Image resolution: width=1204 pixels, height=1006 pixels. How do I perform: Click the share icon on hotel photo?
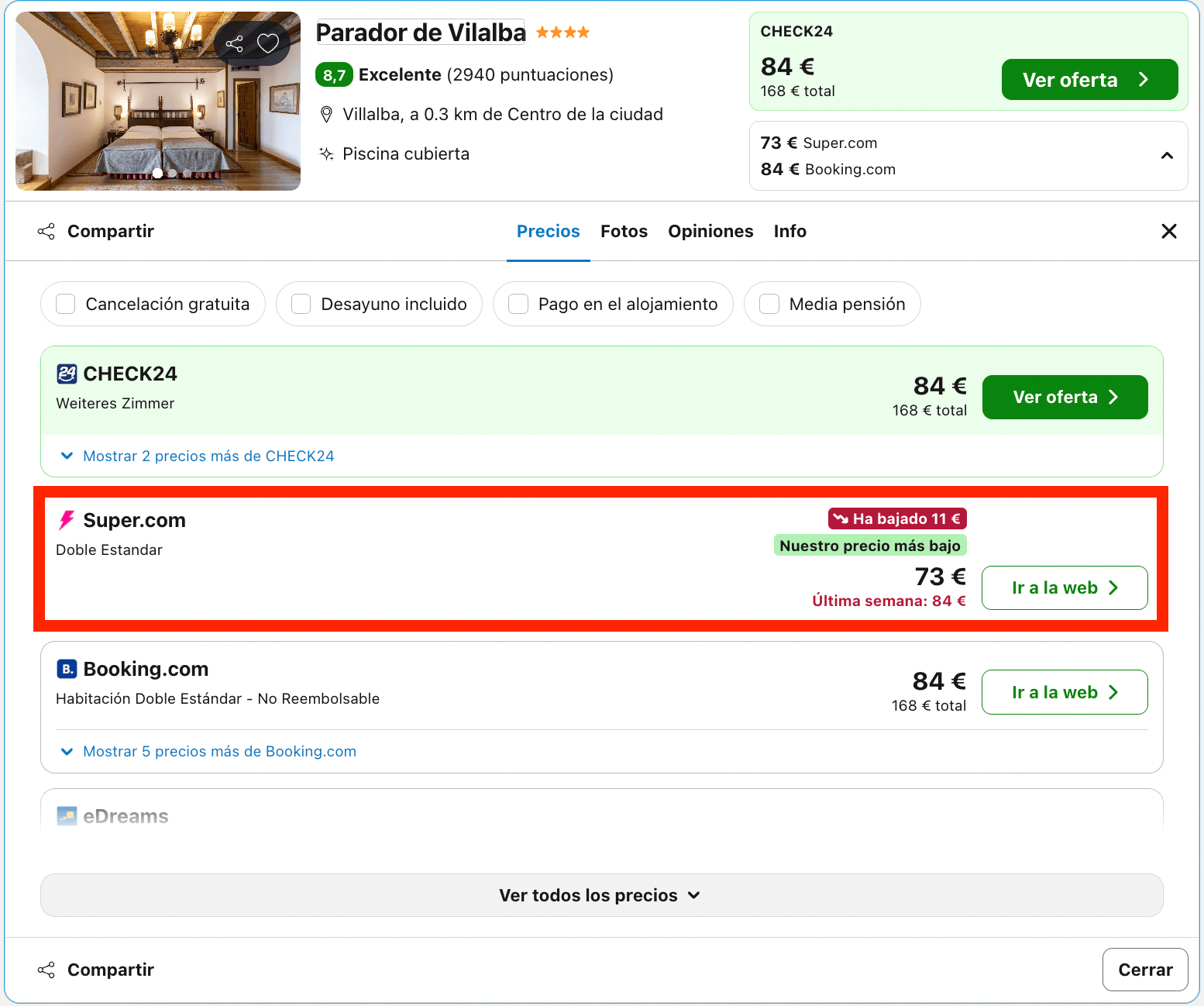(x=234, y=43)
